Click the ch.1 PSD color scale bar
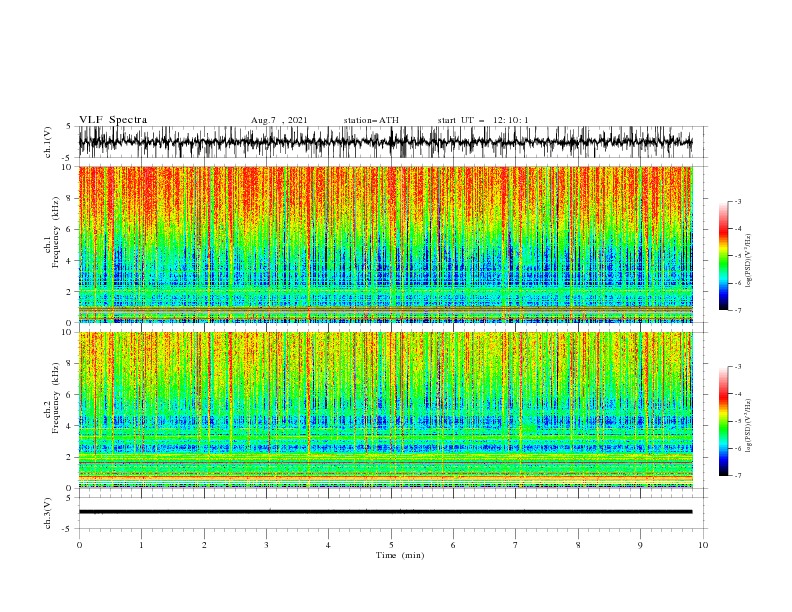The width and height of the screenshot is (792, 612). click(x=724, y=256)
